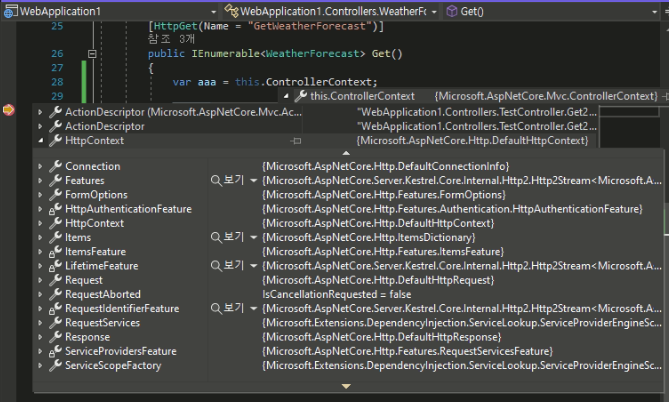Click the Get() method cube icon

coord(451,12)
